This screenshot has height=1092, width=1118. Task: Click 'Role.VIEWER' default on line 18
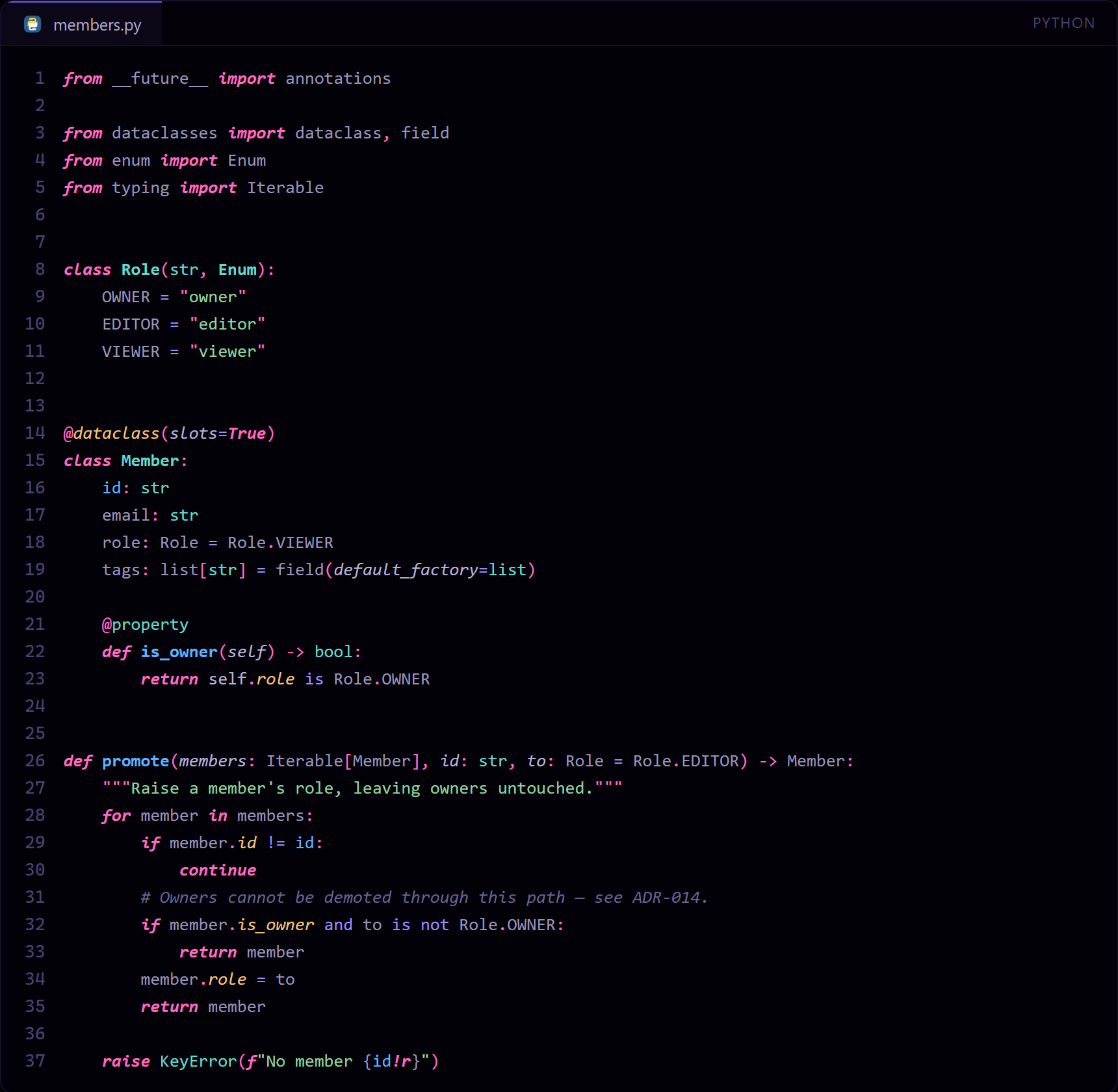point(280,543)
